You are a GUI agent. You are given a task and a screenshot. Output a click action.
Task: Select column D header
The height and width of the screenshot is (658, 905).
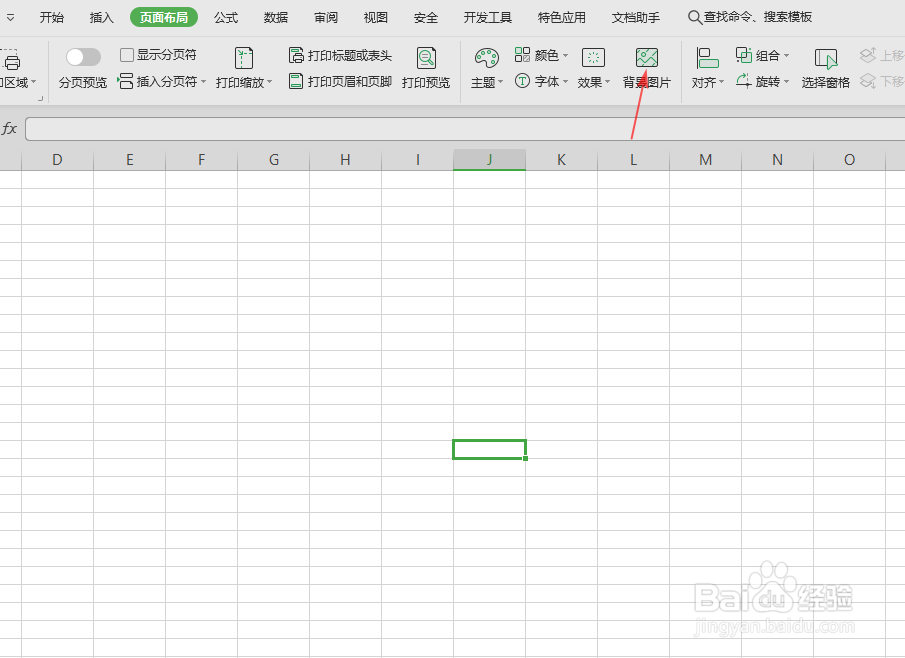[x=57, y=160]
